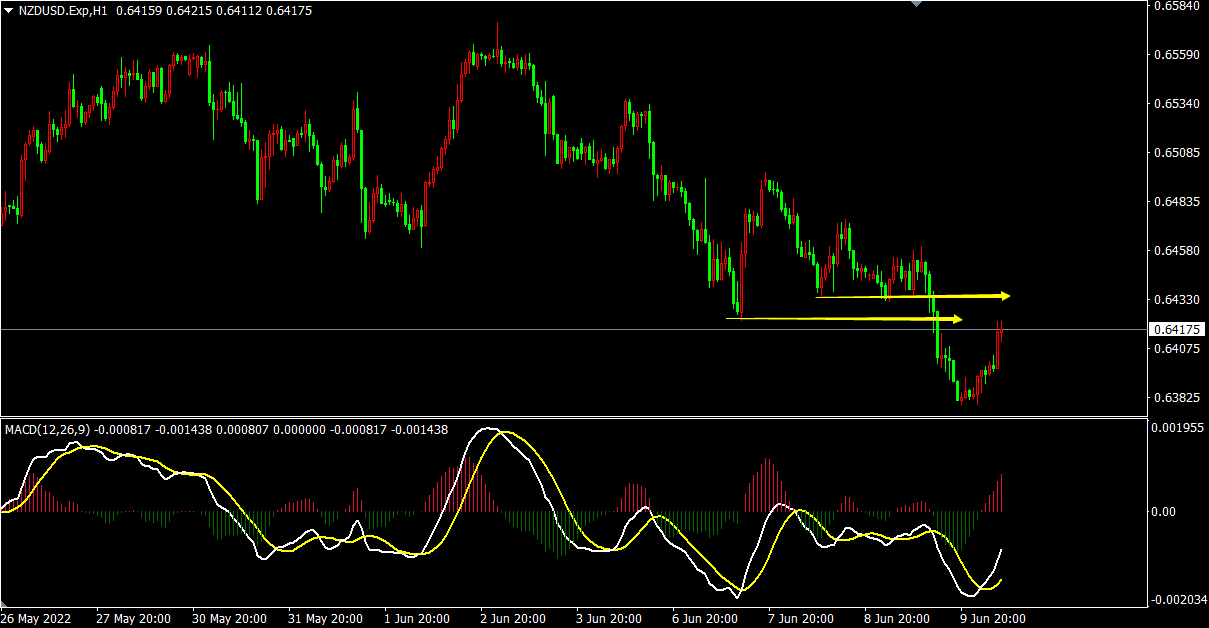
Task: Click the 0.63825 price axis label
Action: pyautogui.click(x=1176, y=398)
